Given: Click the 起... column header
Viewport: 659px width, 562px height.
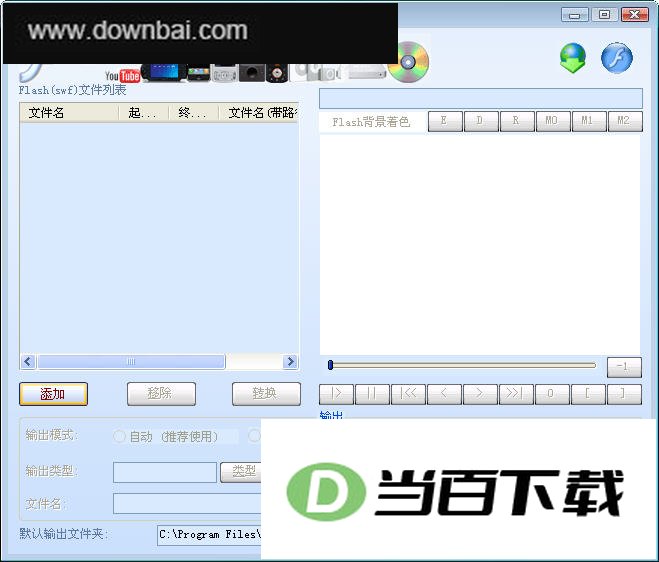Looking at the screenshot, I should point(144,113).
